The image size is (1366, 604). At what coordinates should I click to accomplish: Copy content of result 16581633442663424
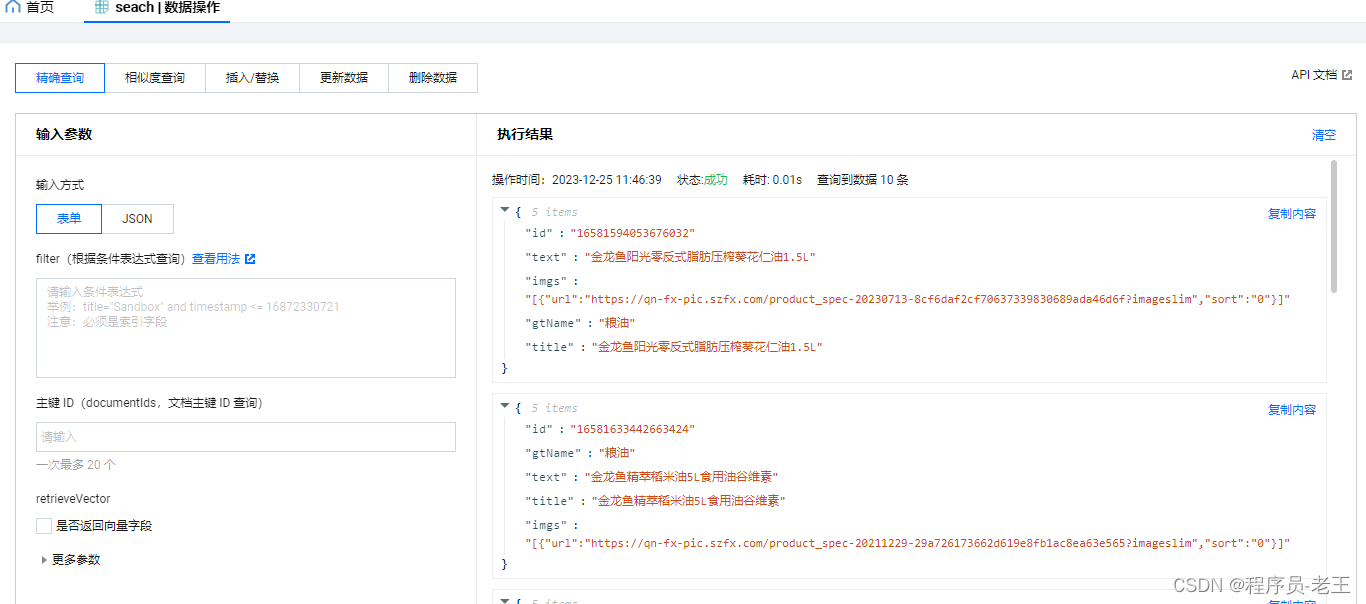(x=1292, y=410)
